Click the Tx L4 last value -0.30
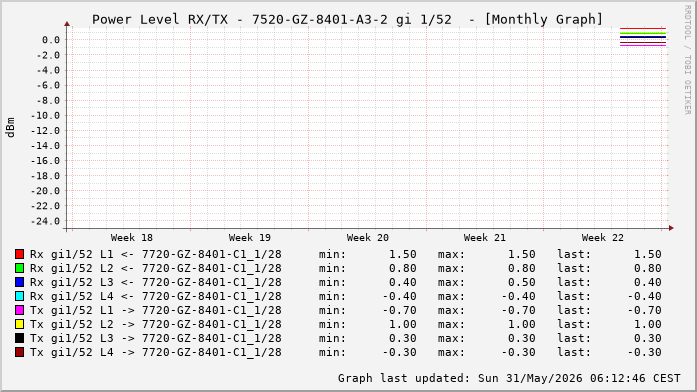 644,352
